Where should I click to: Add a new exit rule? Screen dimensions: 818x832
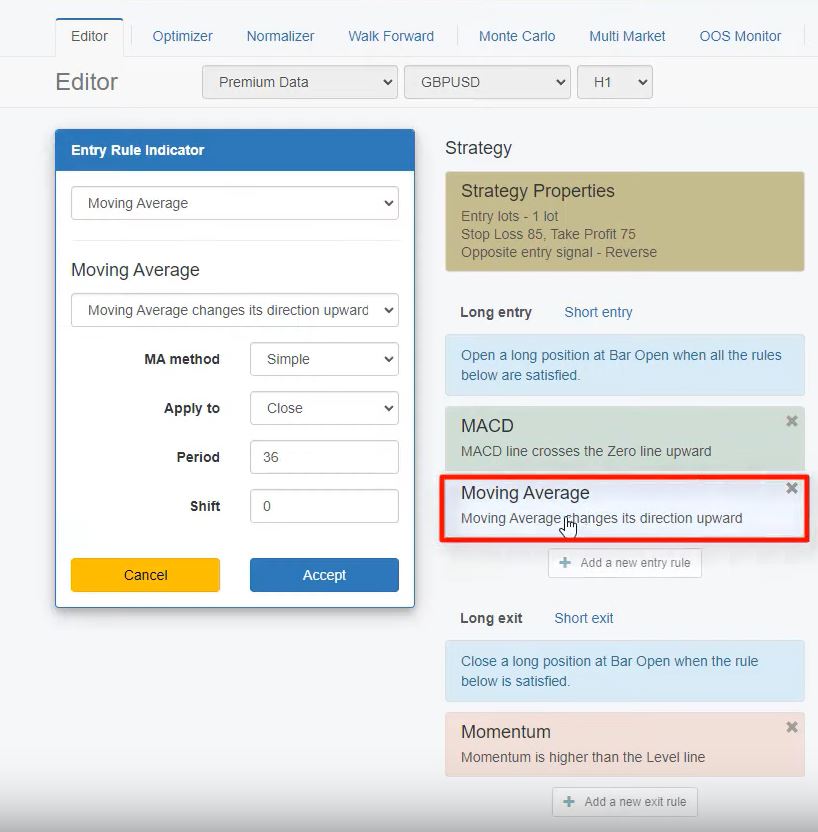point(625,802)
